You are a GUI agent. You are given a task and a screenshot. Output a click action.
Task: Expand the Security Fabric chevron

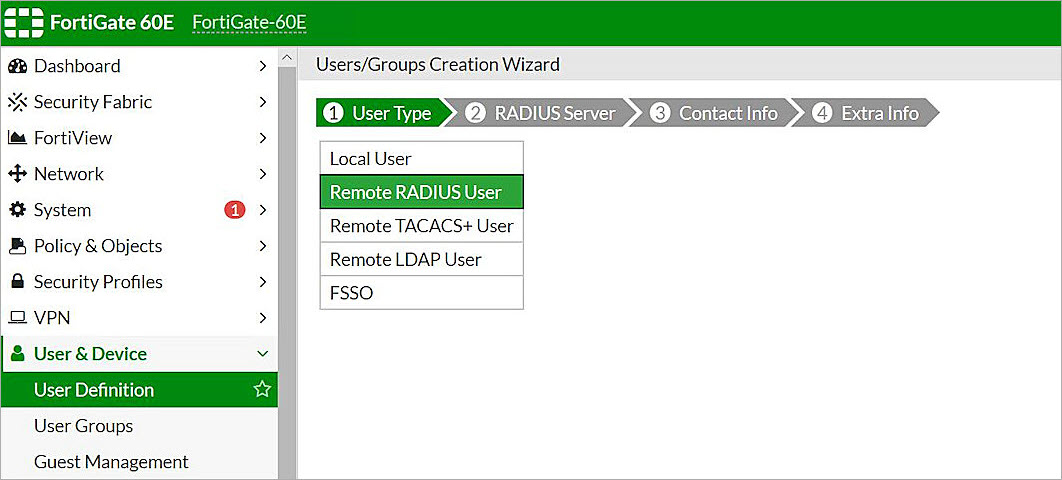click(263, 102)
